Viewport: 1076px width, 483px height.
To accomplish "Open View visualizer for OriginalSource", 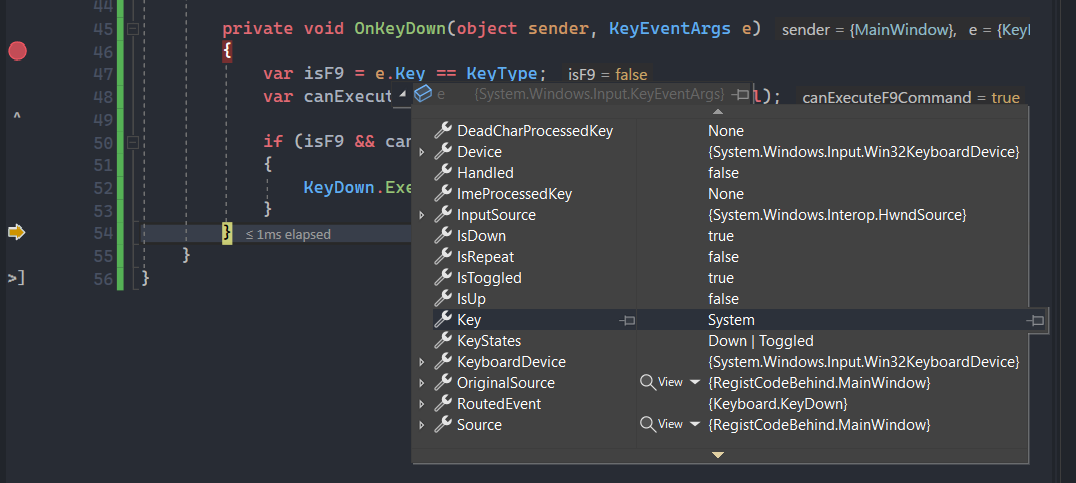I will click(x=662, y=383).
